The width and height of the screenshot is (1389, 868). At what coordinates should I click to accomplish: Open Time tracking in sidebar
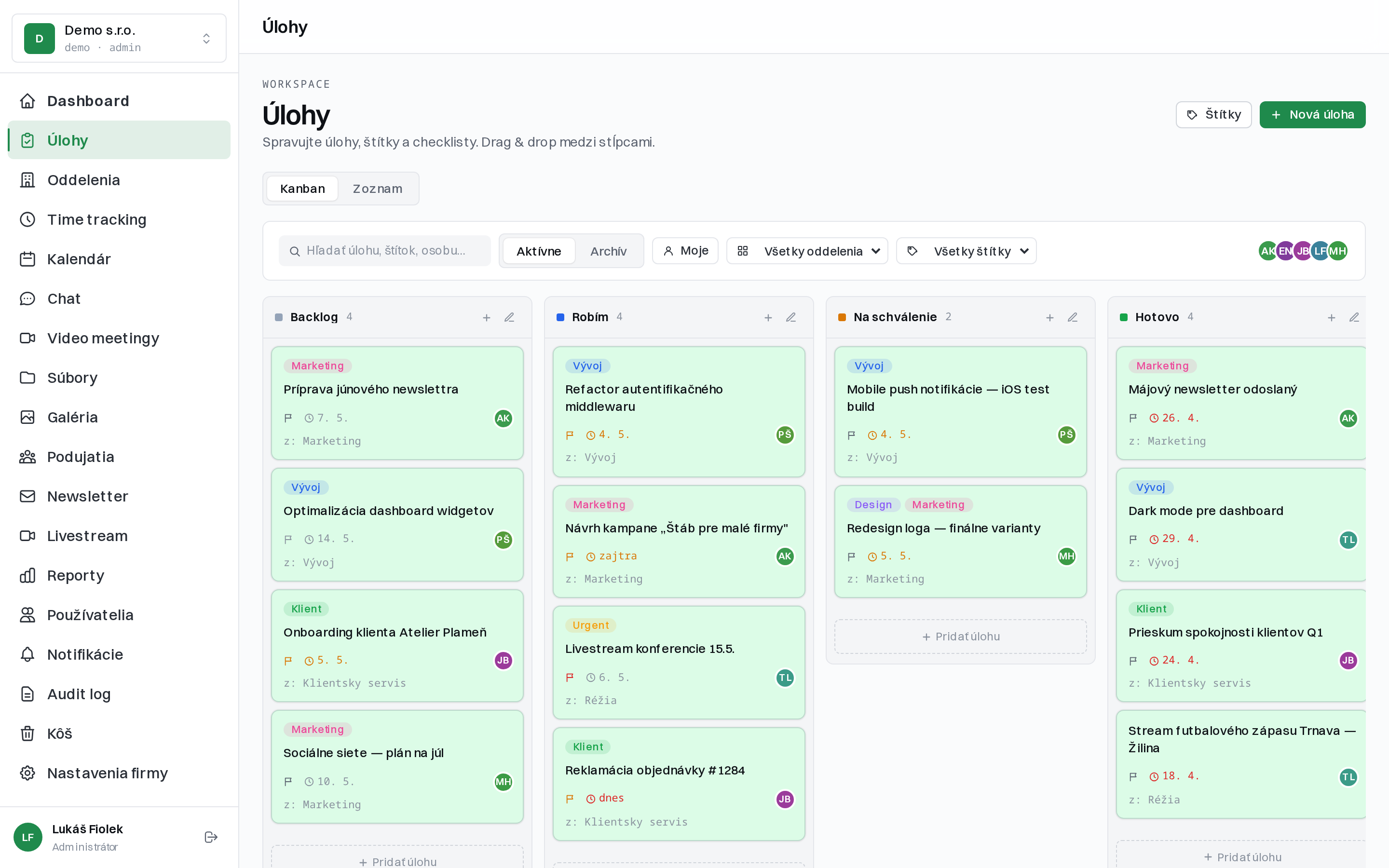[x=119, y=219]
